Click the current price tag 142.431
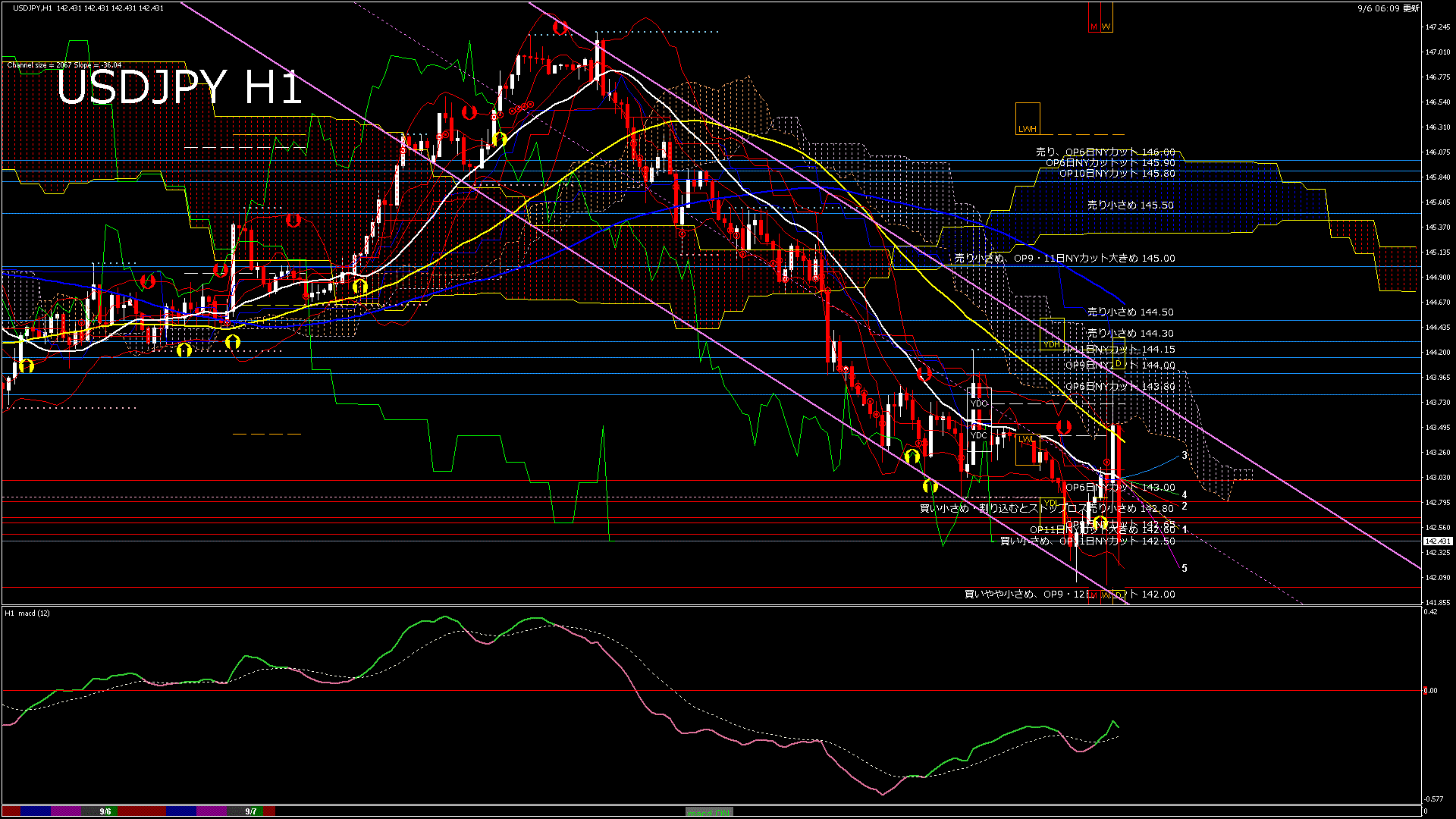Viewport: 1456px width, 819px height. click(1438, 541)
